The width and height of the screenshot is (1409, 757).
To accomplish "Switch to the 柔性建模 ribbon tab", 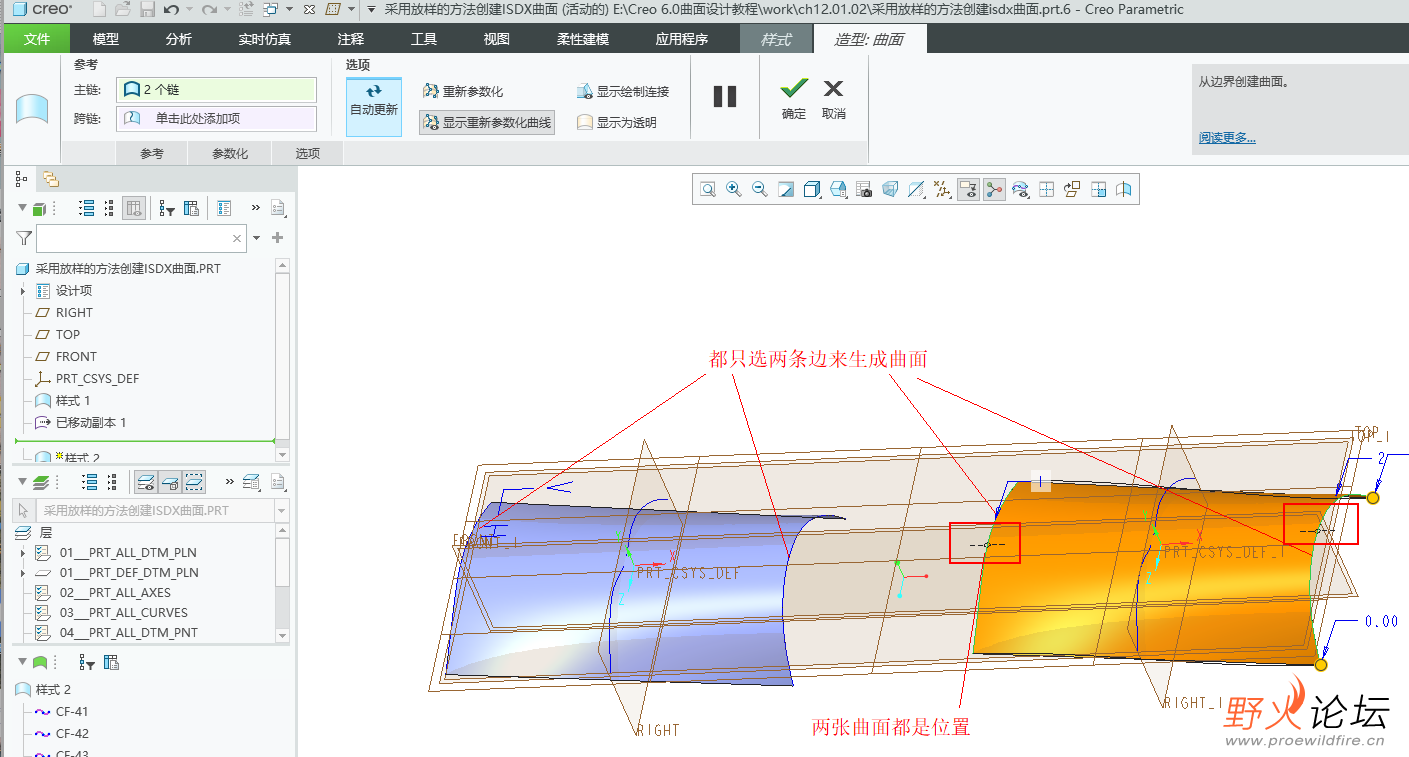I will [583, 39].
